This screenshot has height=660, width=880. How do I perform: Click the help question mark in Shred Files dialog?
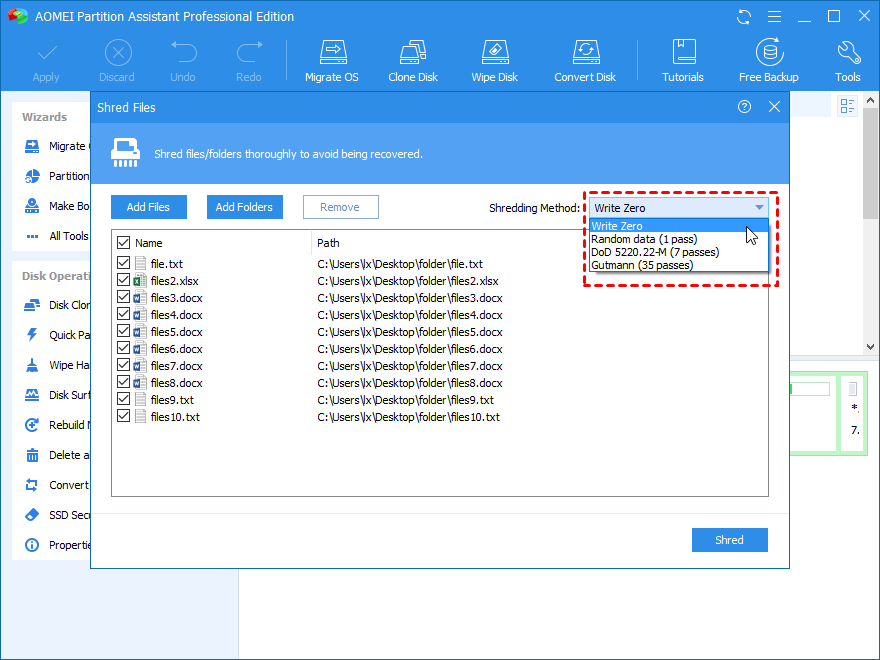744,107
